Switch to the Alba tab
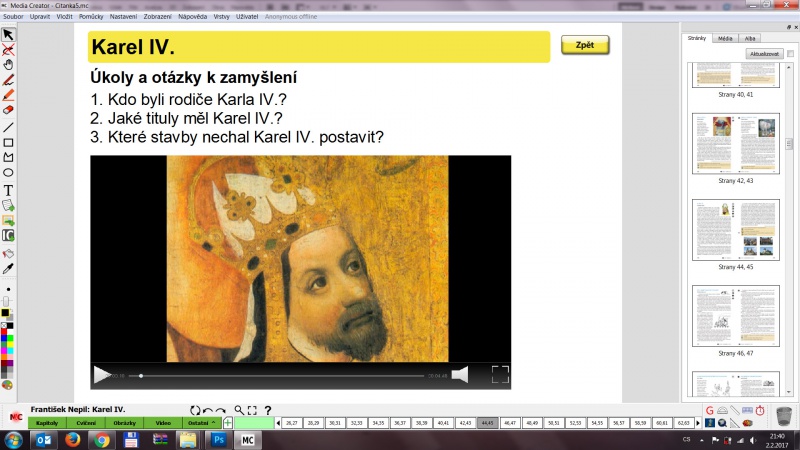This screenshot has height=450, width=800. click(749, 38)
